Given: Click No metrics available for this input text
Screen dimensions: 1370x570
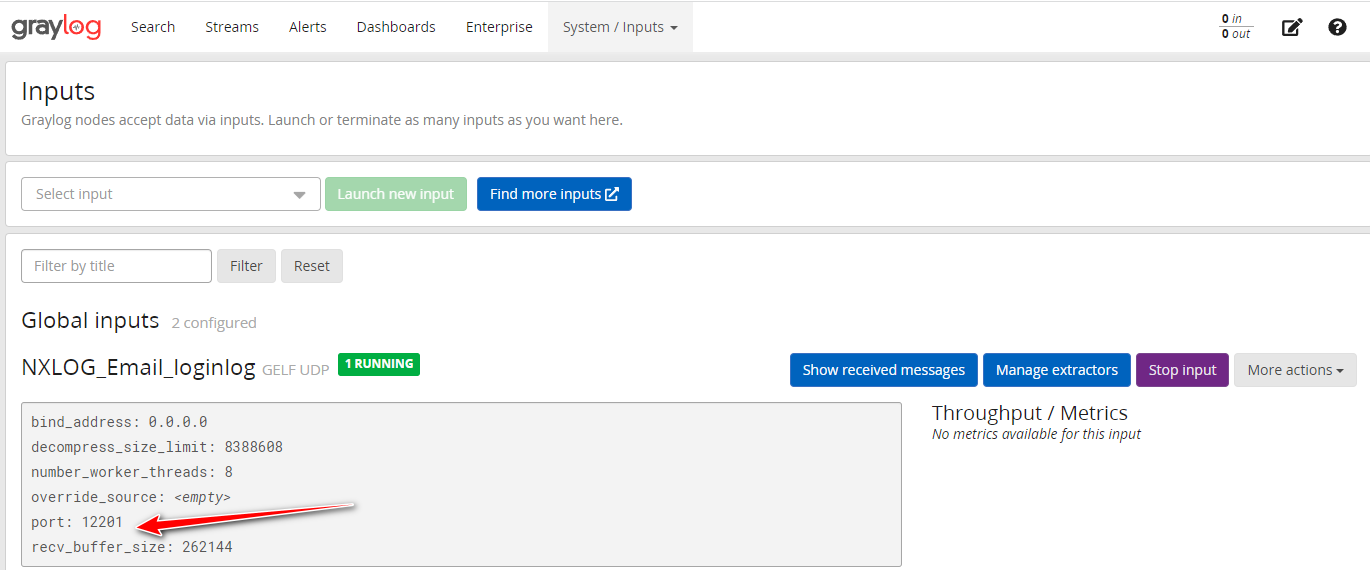Looking at the screenshot, I should tap(1036, 434).
